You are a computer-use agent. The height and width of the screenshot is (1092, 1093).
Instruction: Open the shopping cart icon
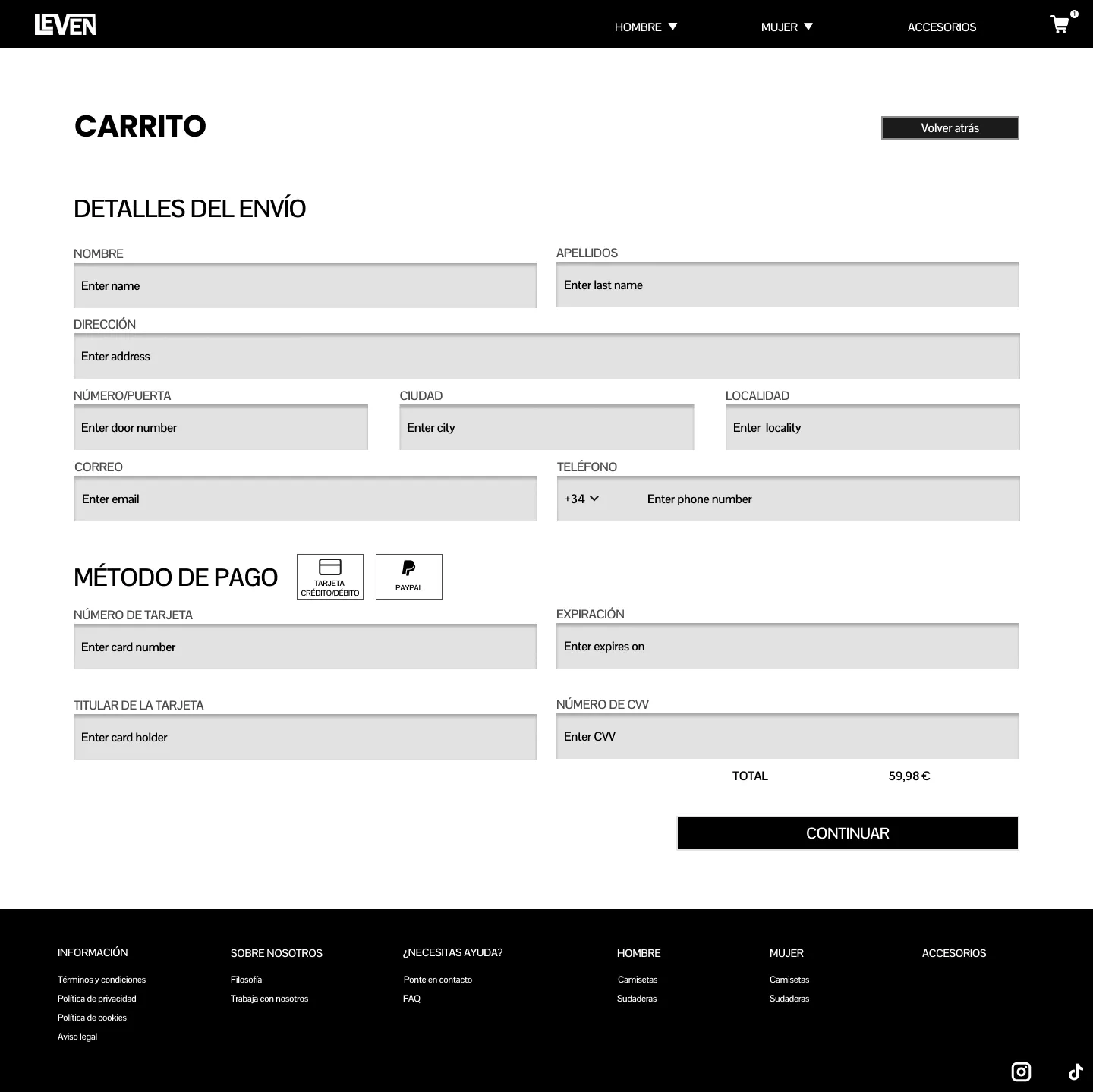1060,24
